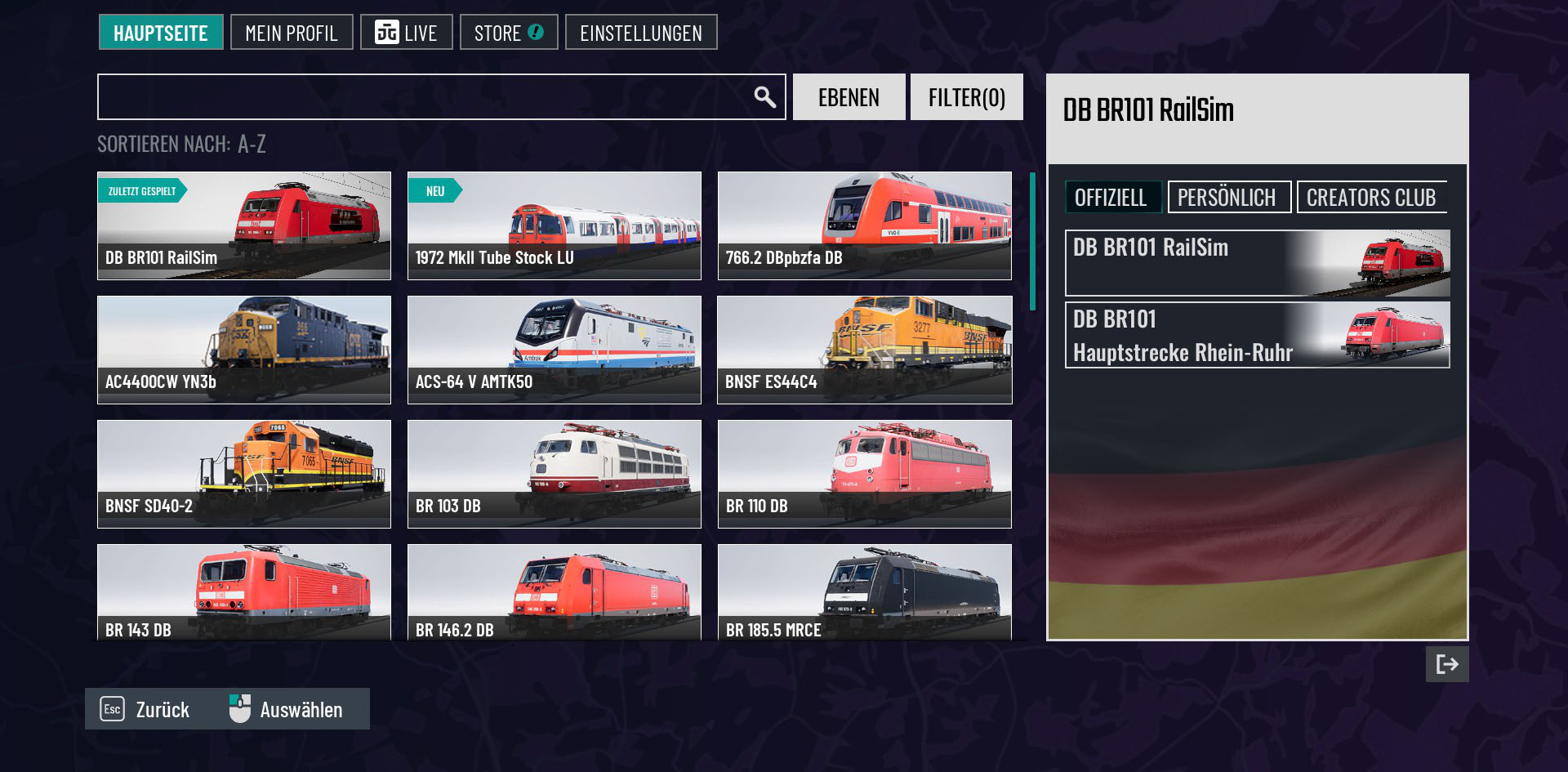Select the OFFIZIELL tab

tap(1113, 197)
